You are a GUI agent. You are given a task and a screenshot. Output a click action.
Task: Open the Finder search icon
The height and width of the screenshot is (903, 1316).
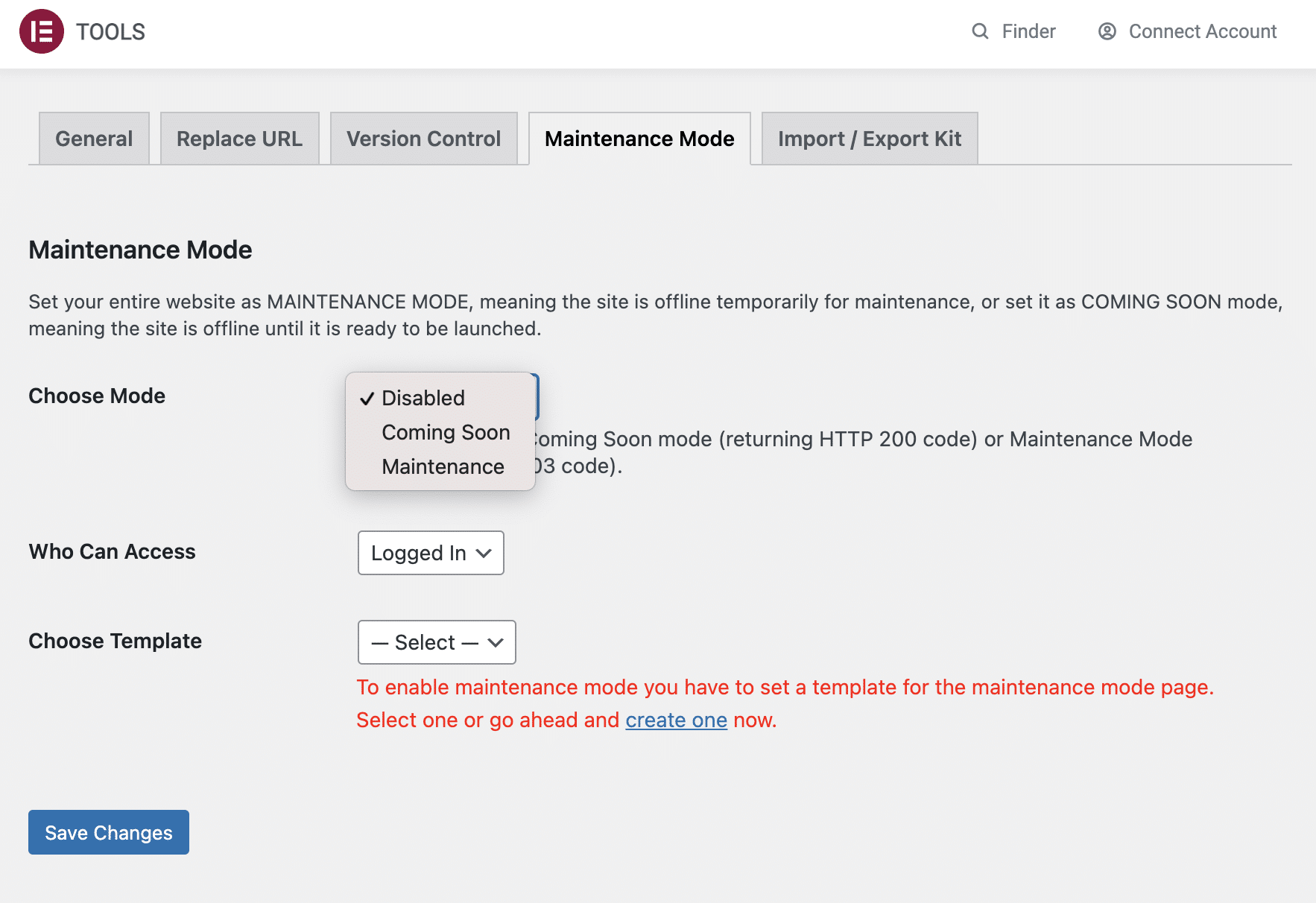(979, 31)
